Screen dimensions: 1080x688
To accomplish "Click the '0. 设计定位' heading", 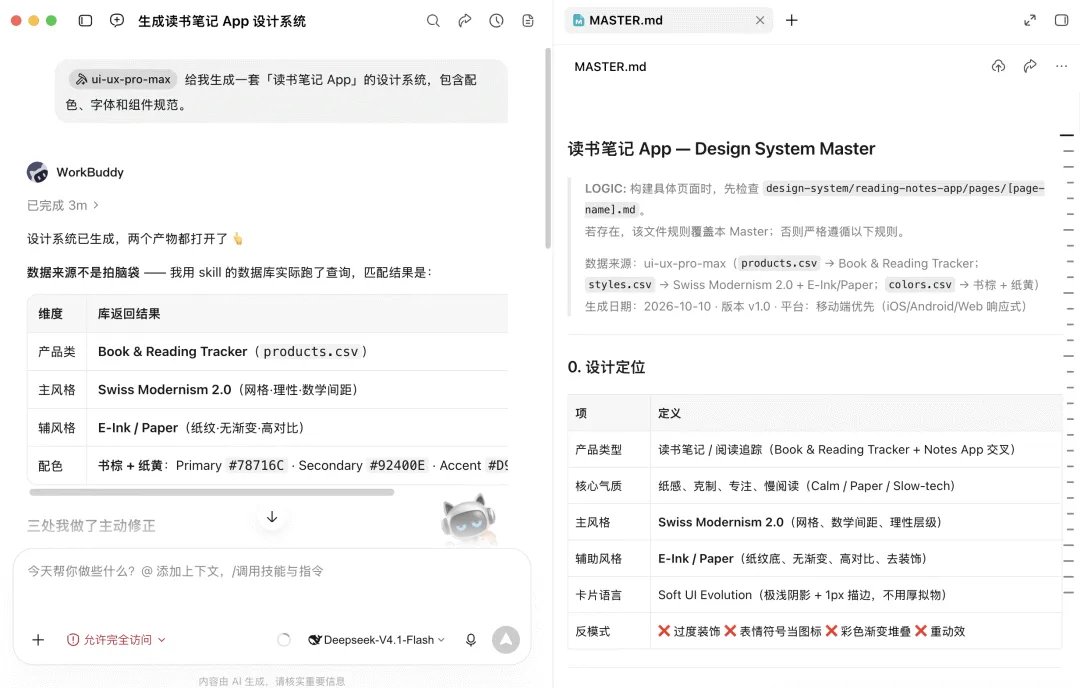I will pos(606,367).
